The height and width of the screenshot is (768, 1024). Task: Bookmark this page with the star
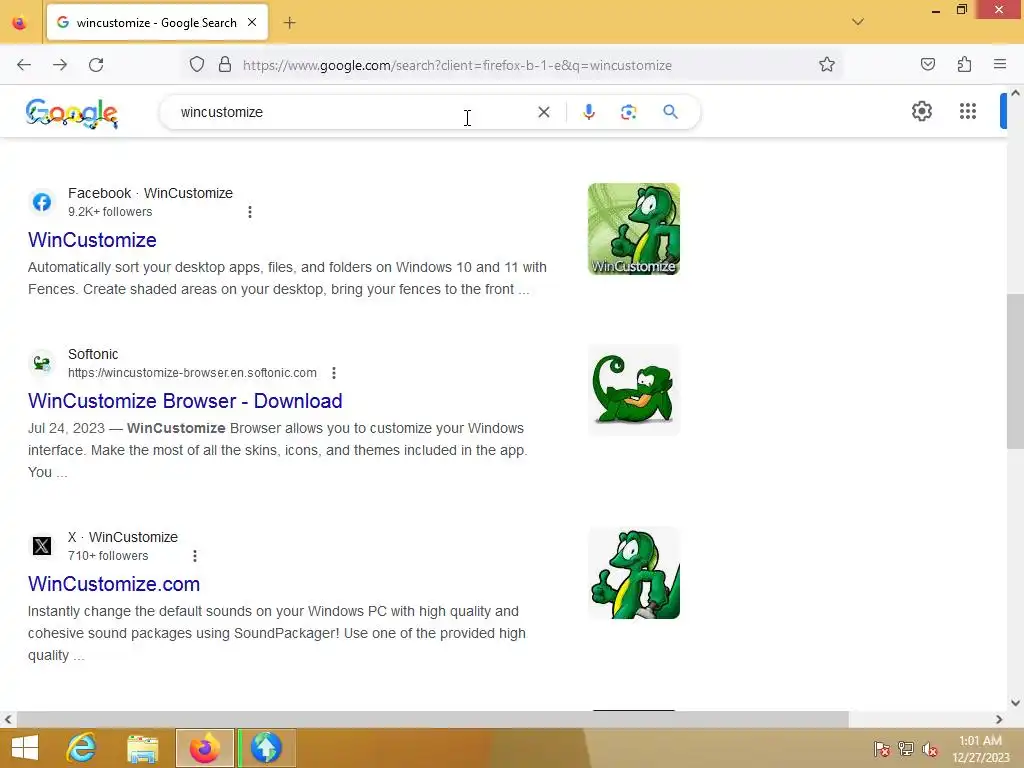tap(827, 65)
